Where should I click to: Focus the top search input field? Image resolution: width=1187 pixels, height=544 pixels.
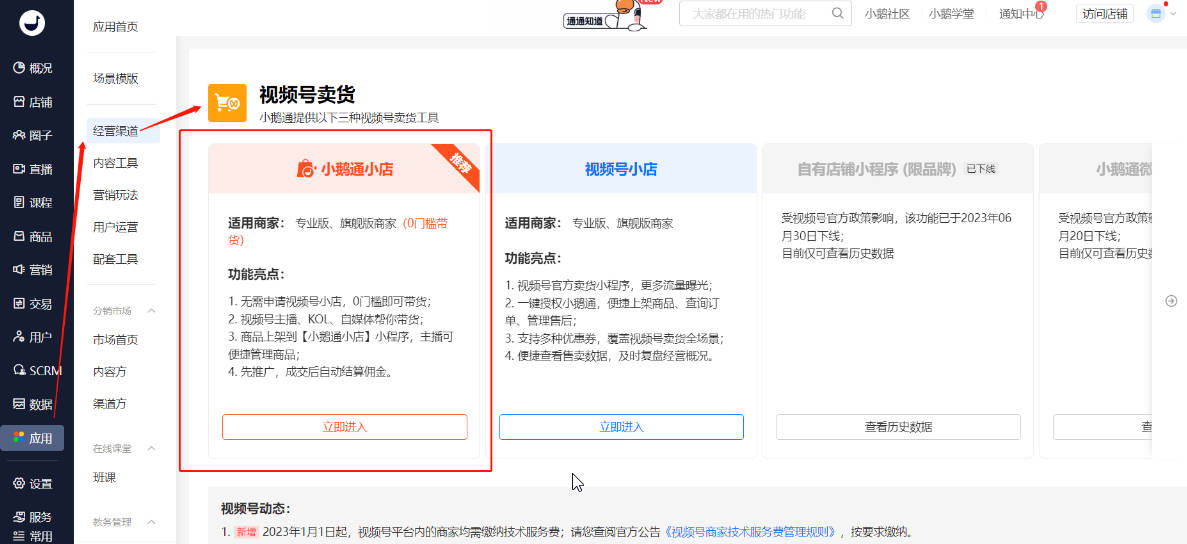click(x=766, y=14)
